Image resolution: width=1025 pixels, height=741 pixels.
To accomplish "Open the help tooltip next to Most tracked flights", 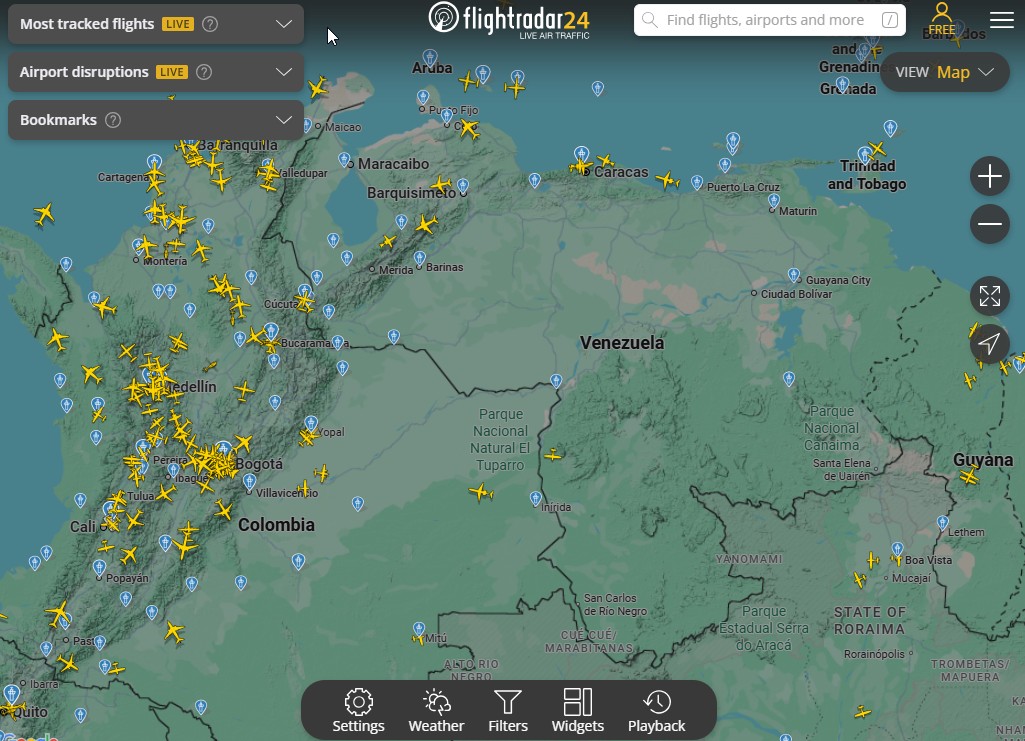I will (209, 24).
